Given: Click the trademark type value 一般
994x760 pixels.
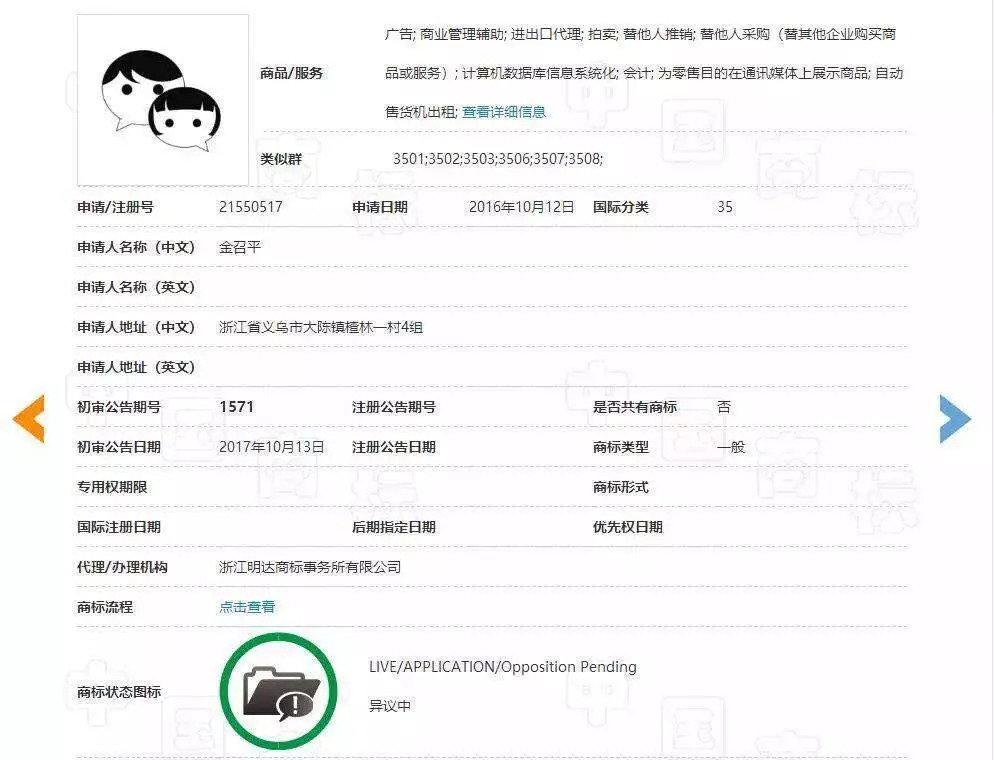Looking at the screenshot, I should [x=731, y=447].
